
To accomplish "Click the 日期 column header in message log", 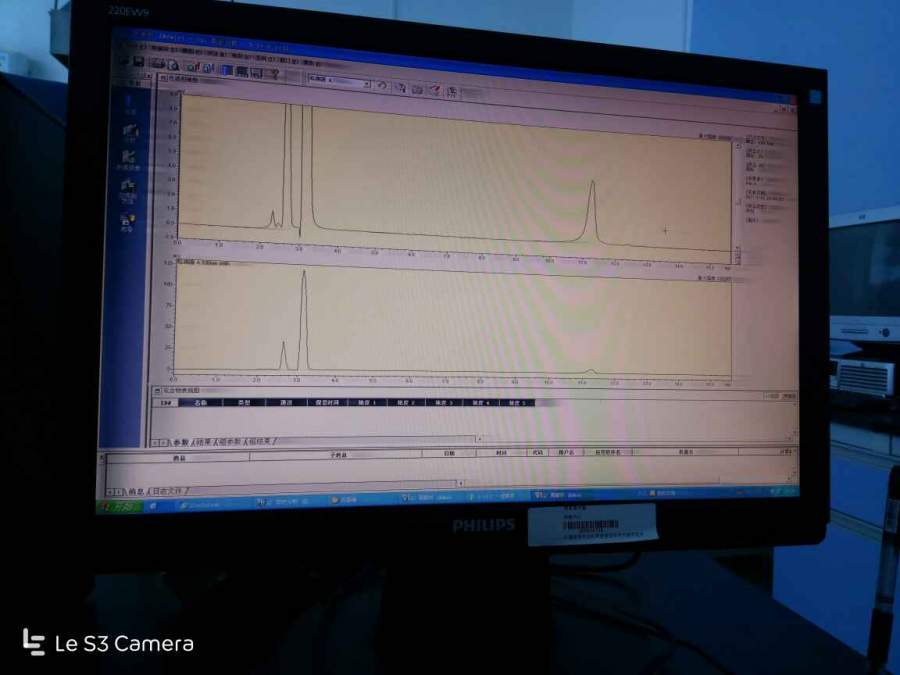I will coord(449,453).
